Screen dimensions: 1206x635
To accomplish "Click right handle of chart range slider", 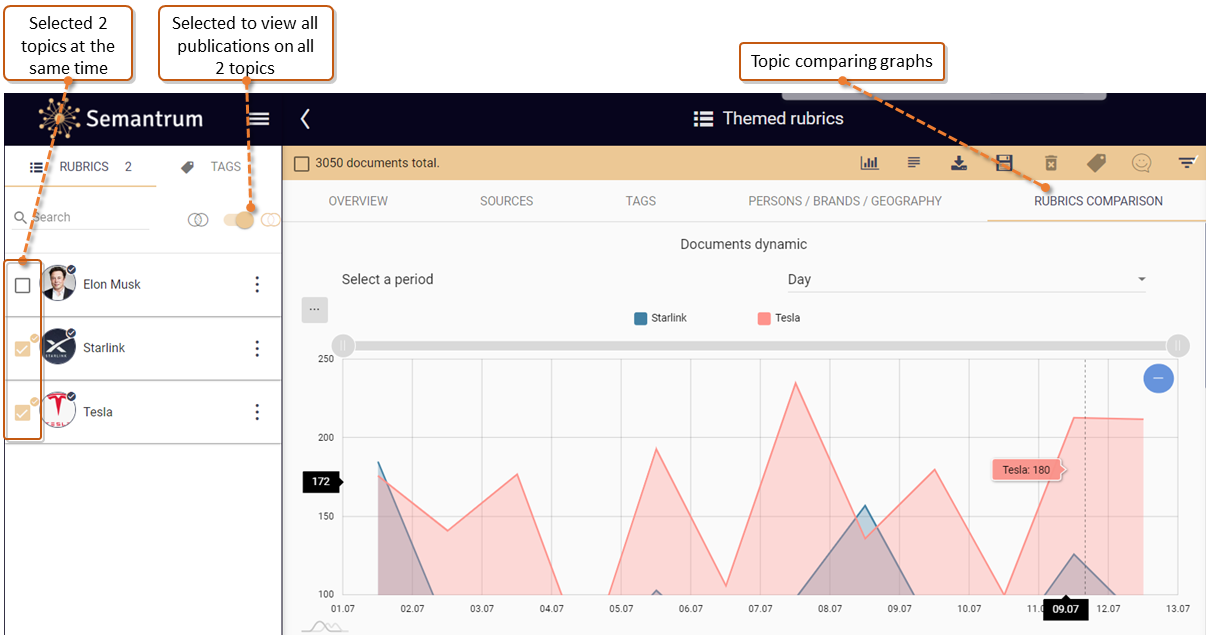I will pyautogui.click(x=1178, y=345).
